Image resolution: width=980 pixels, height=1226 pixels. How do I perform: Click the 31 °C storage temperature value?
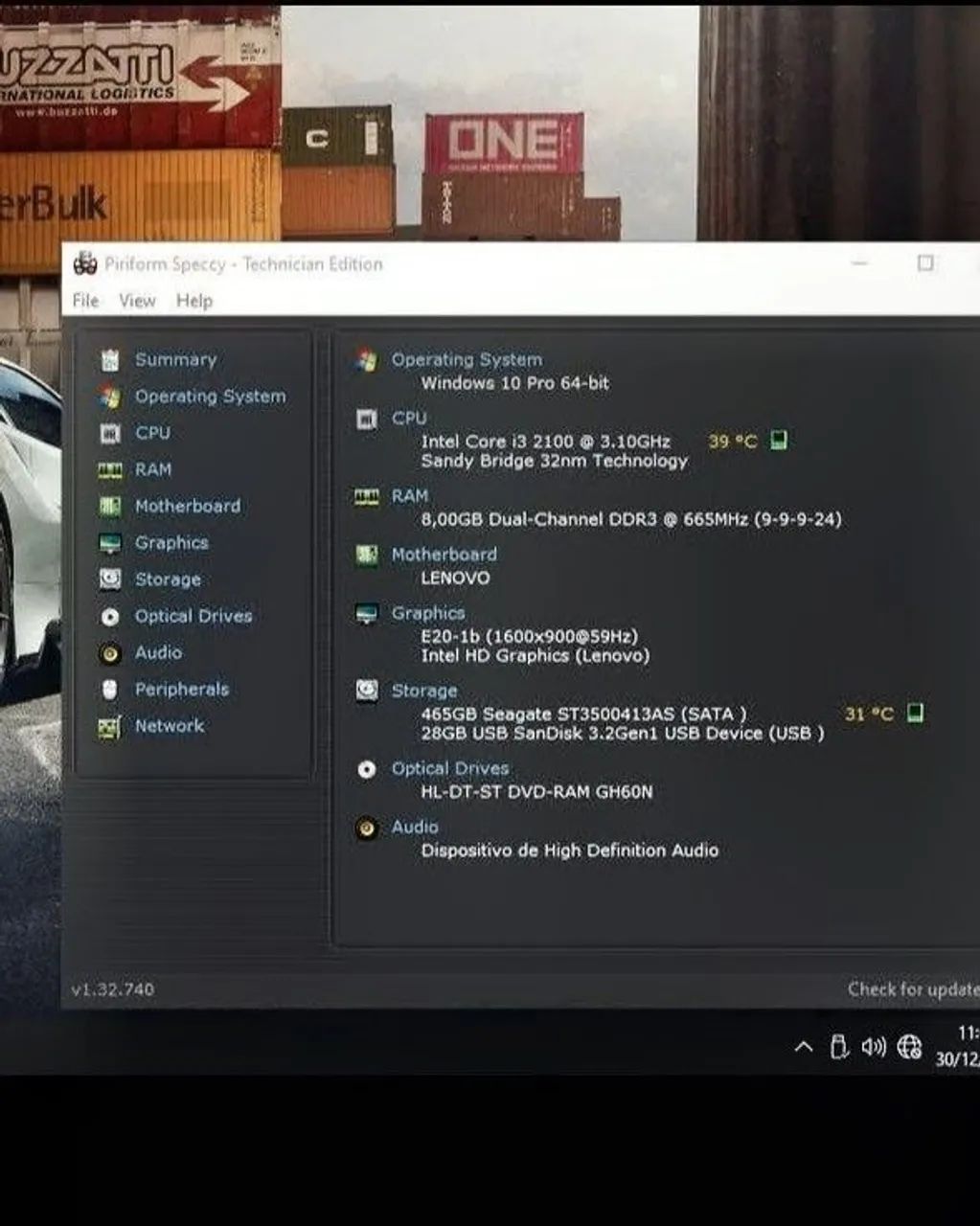[x=869, y=714]
